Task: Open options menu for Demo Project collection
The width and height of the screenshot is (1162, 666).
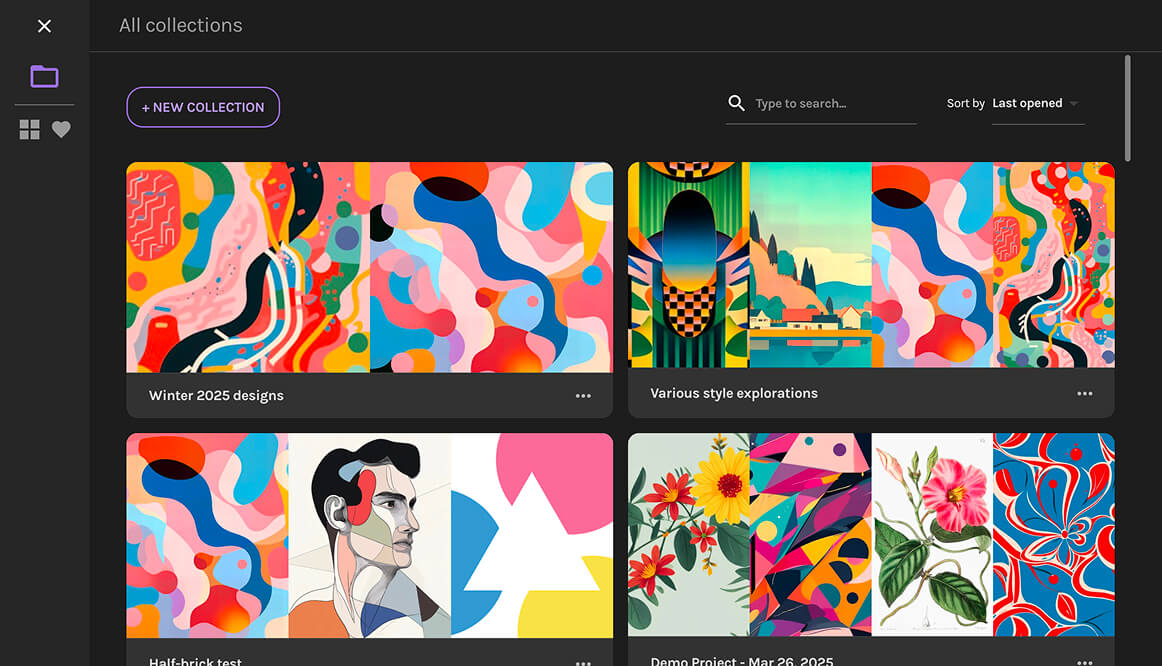Action: (1085, 662)
